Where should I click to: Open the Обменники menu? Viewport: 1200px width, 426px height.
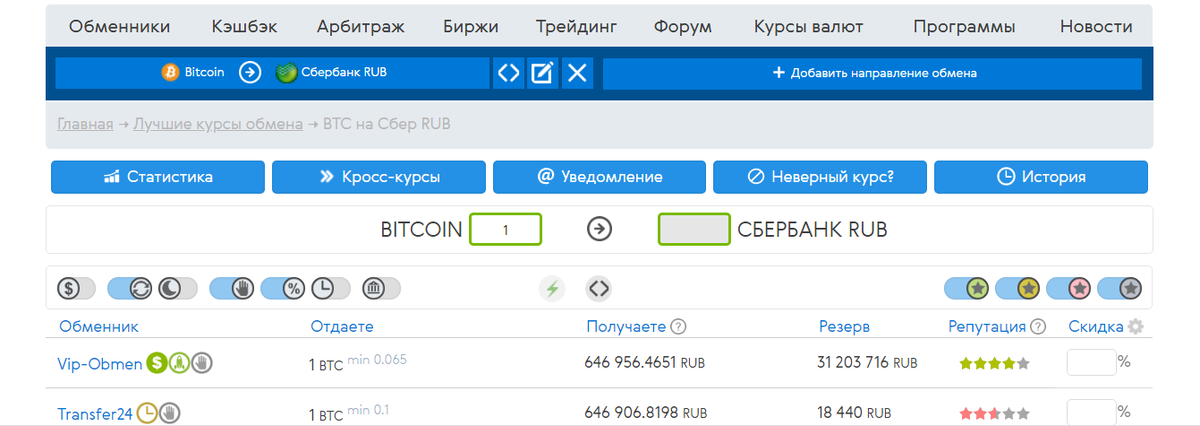point(119,26)
